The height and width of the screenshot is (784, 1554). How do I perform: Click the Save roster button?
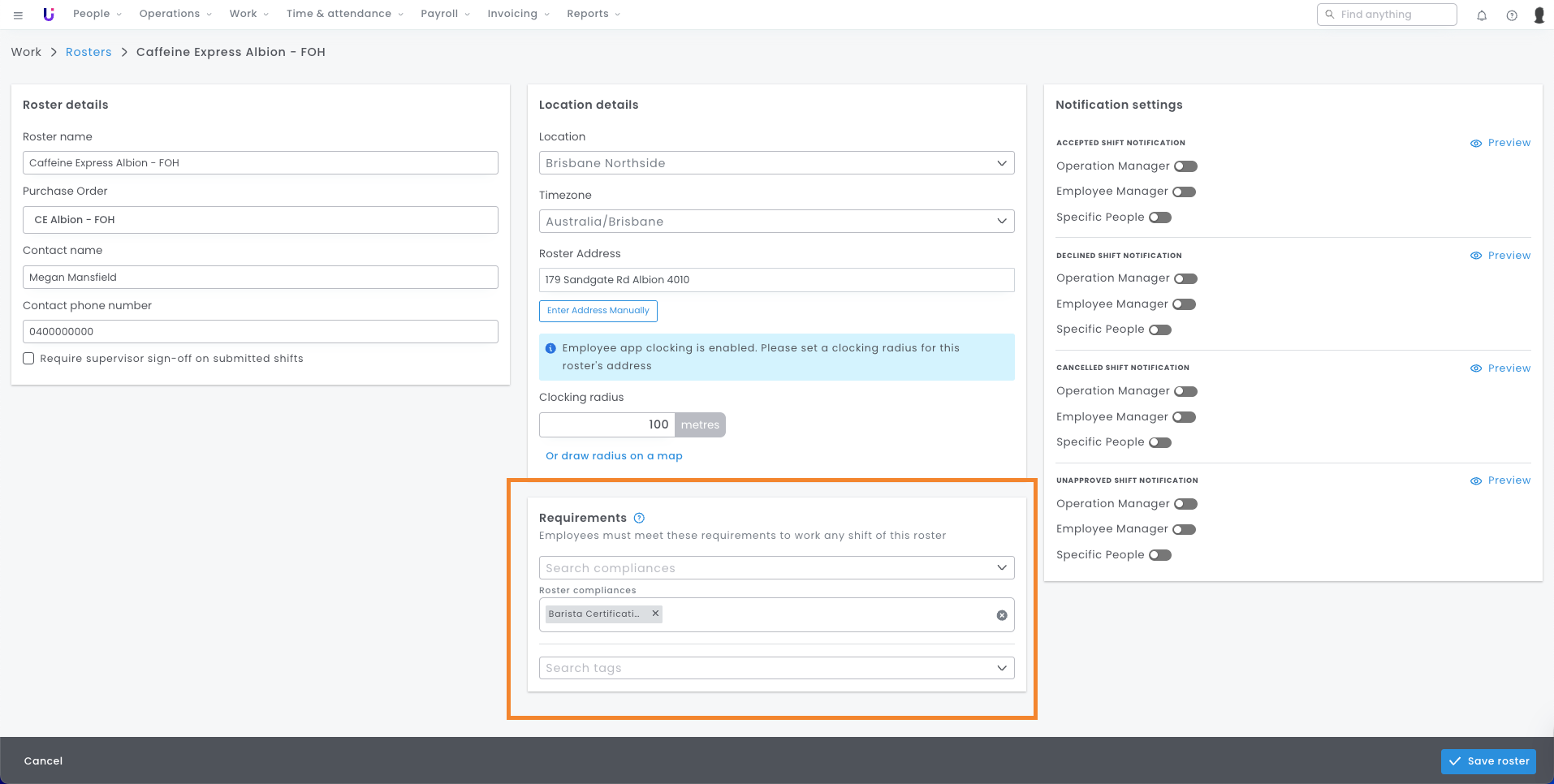click(x=1488, y=761)
